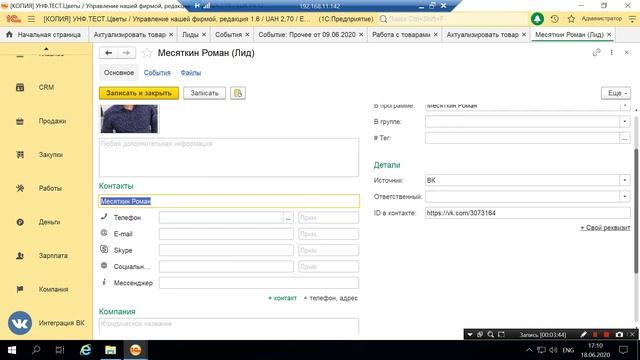Open the history clock icon
This screenshot has width=640, height=360.
[x=554, y=19]
